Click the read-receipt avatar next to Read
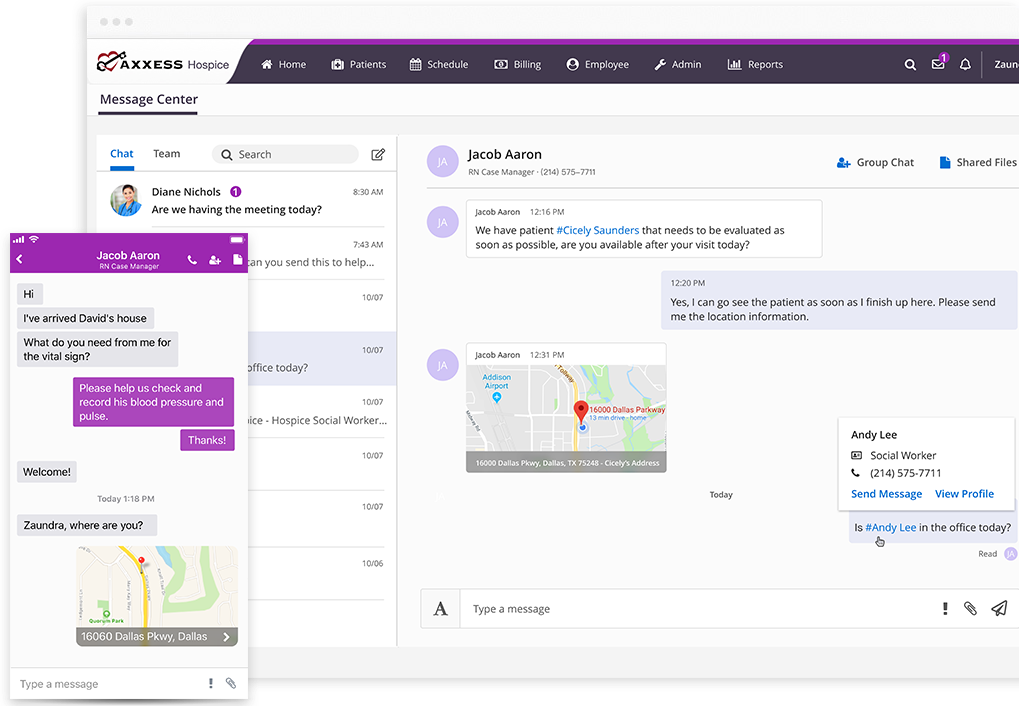 click(x=1011, y=554)
